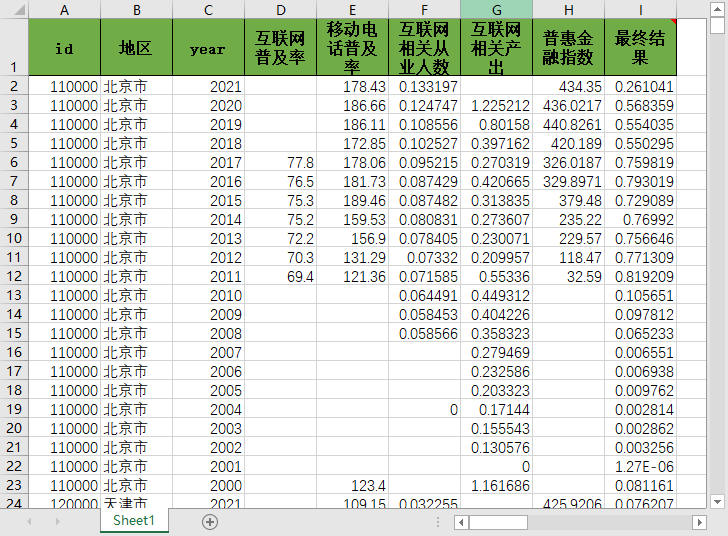Click vertical scrollbar up arrow

coord(717,9)
